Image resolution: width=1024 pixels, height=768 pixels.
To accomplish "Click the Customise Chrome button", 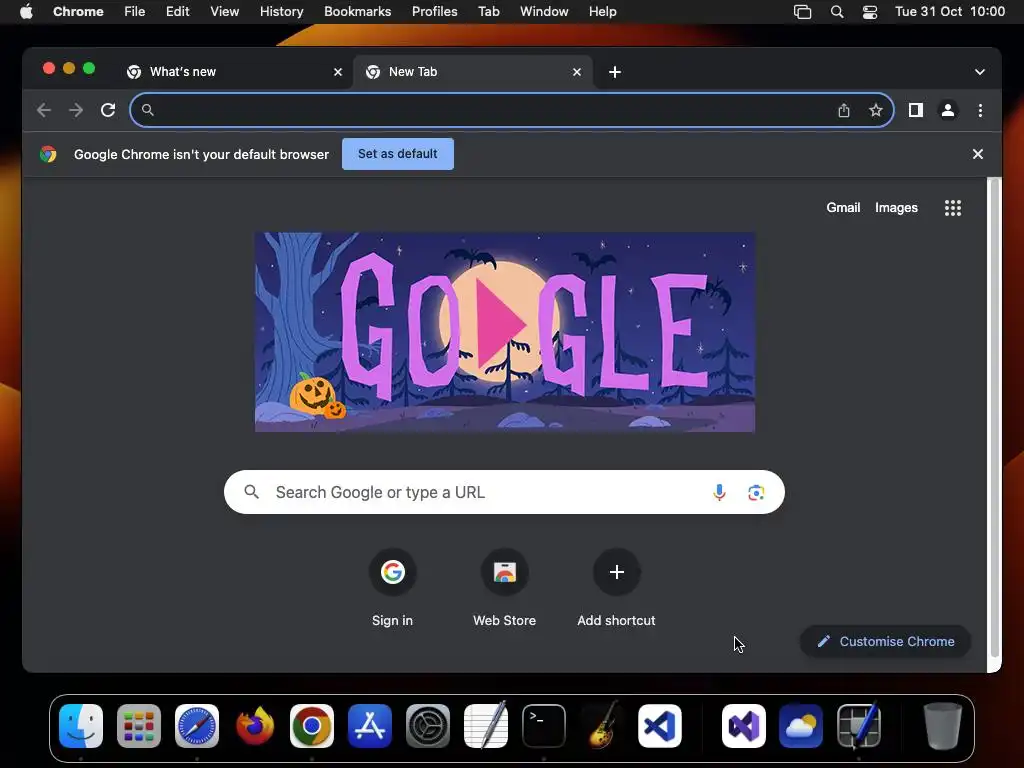I will (886, 641).
